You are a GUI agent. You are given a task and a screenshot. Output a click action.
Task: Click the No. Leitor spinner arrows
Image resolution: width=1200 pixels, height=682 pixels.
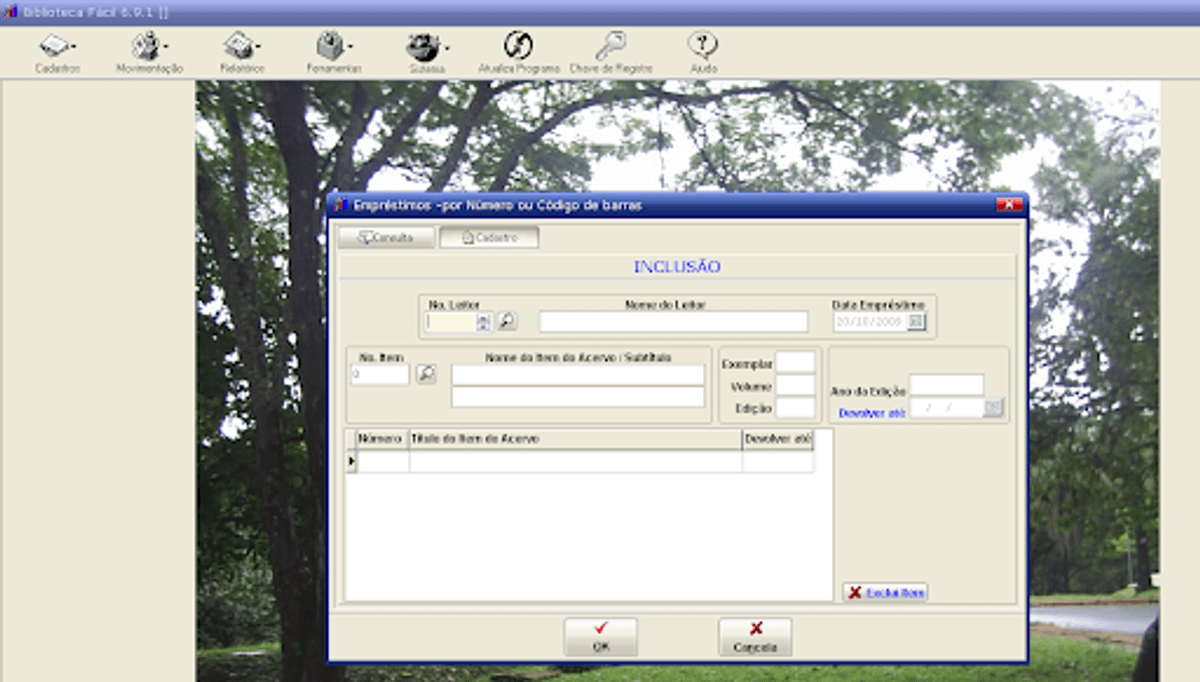pyautogui.click(x=484, y=321)
